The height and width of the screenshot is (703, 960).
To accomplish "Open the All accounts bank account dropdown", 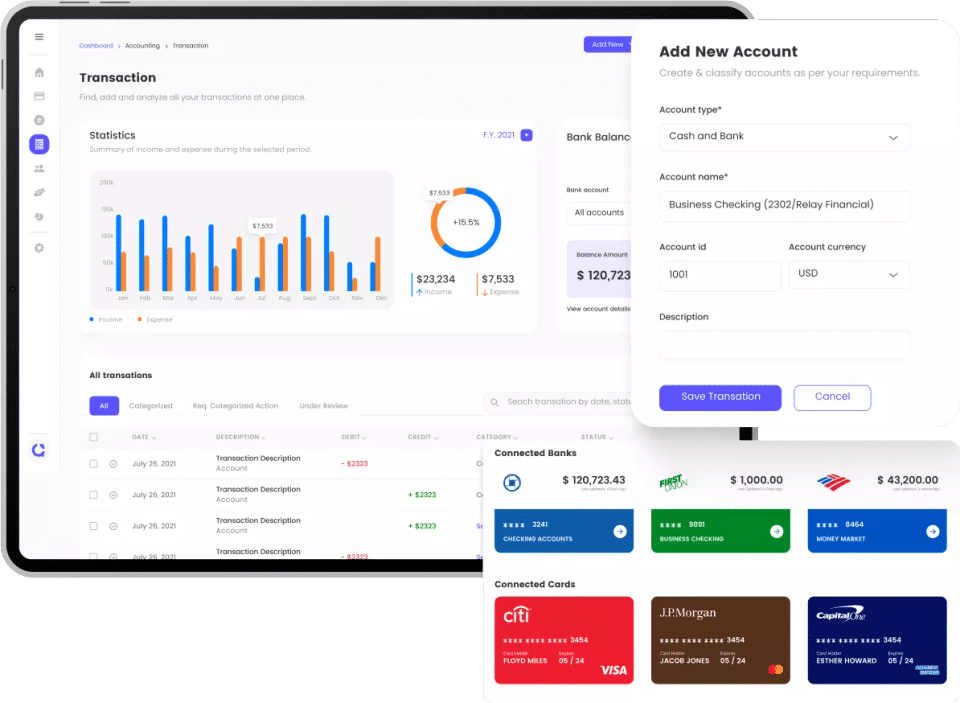I will pyautogui.click(x=599, y=212).
